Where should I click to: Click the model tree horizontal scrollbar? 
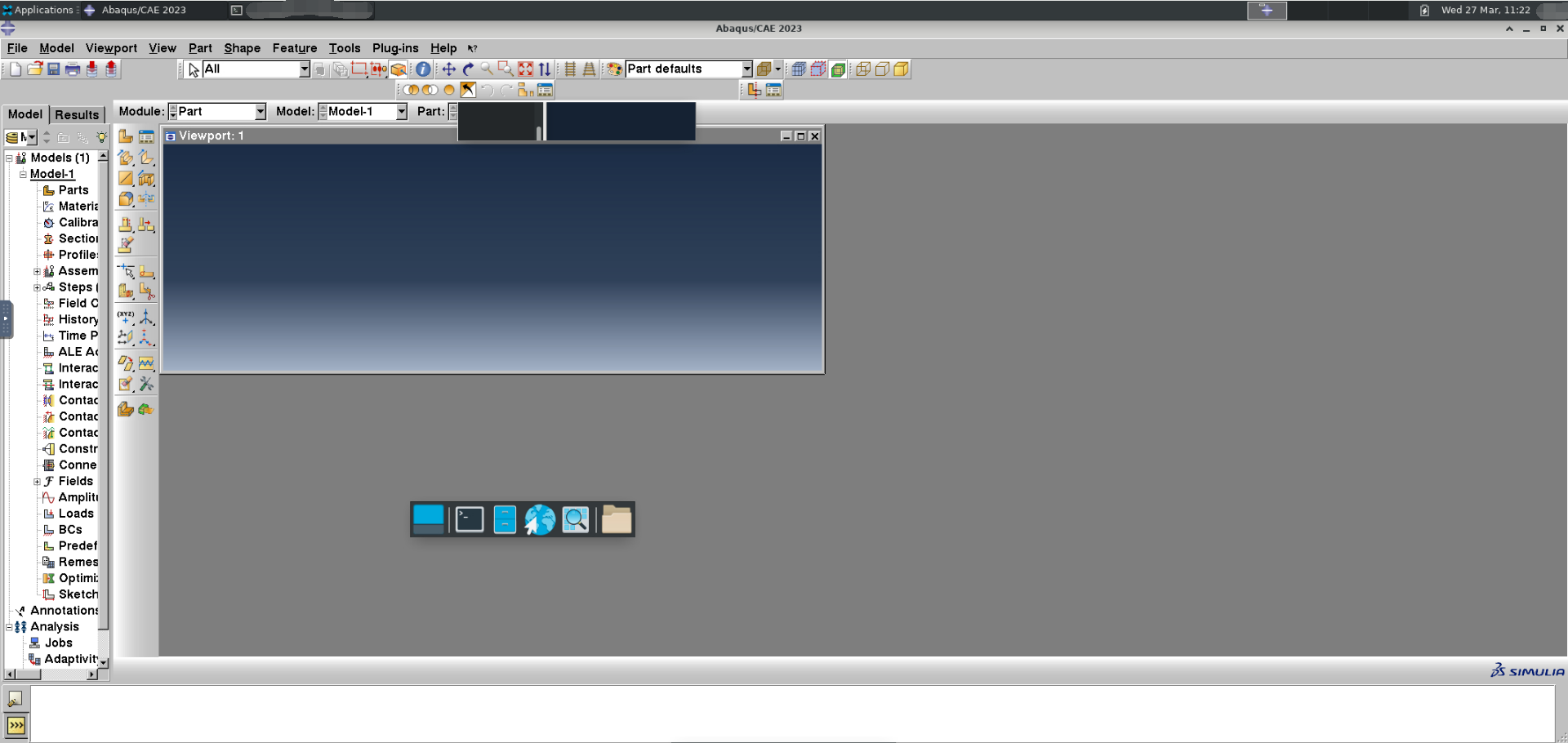(51, 674)
